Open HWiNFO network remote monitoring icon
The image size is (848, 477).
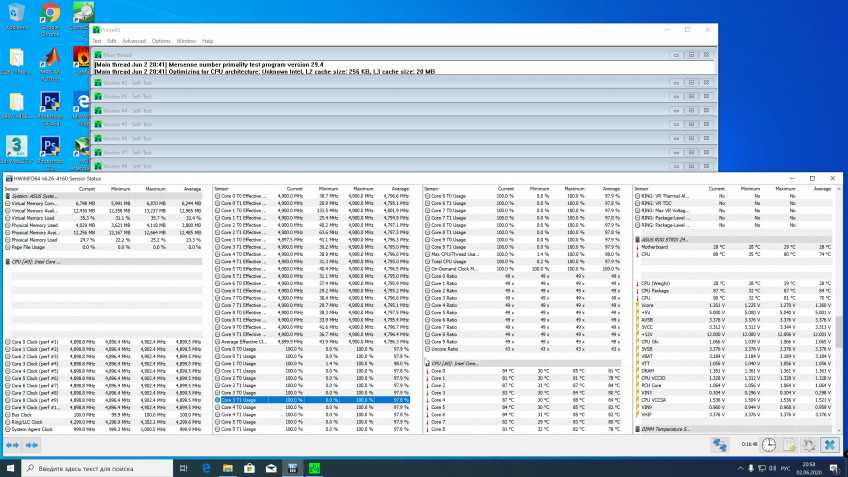(x=720, y=445)
